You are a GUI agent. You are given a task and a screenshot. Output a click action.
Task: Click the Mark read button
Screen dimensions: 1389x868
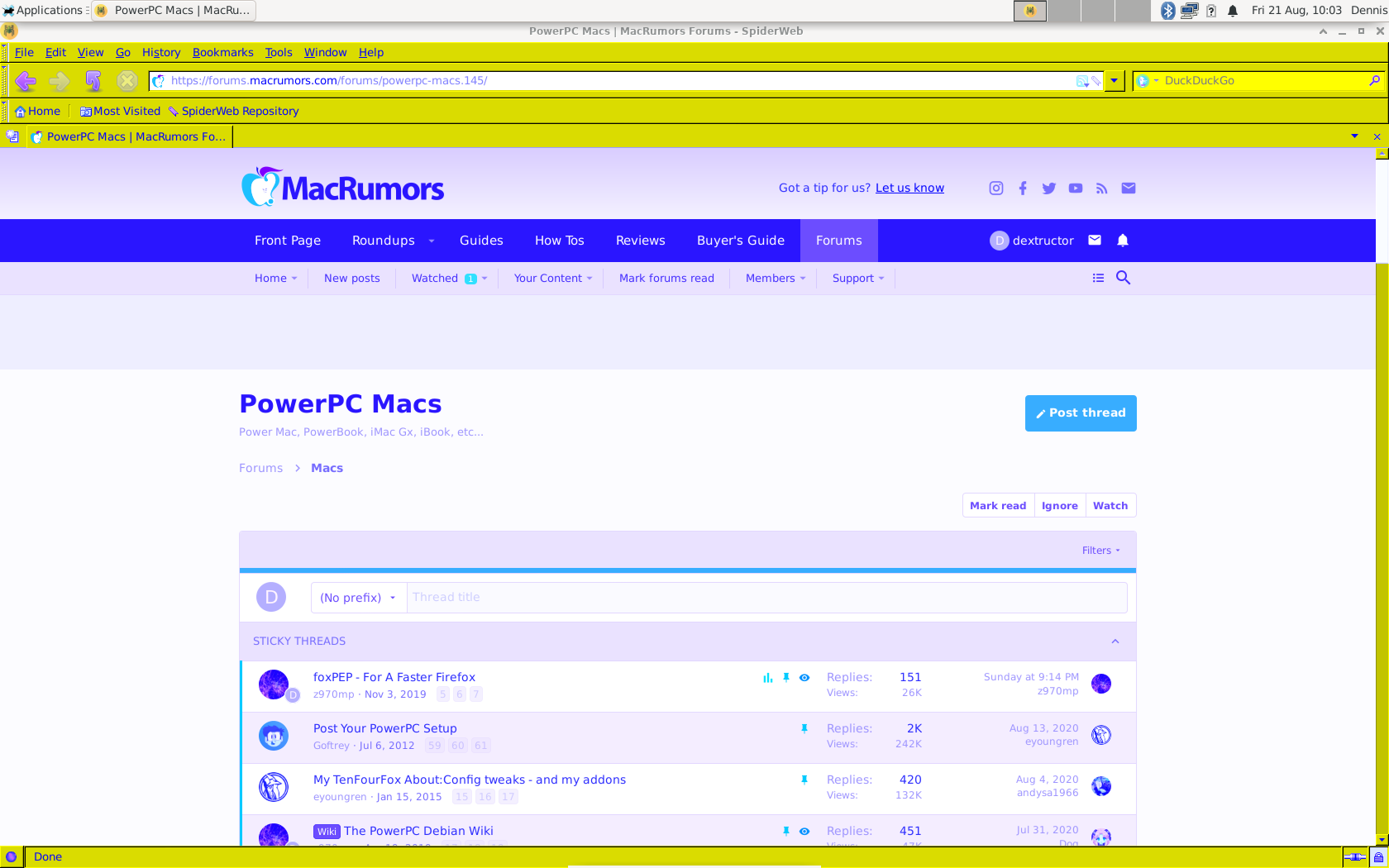[998, 506]
